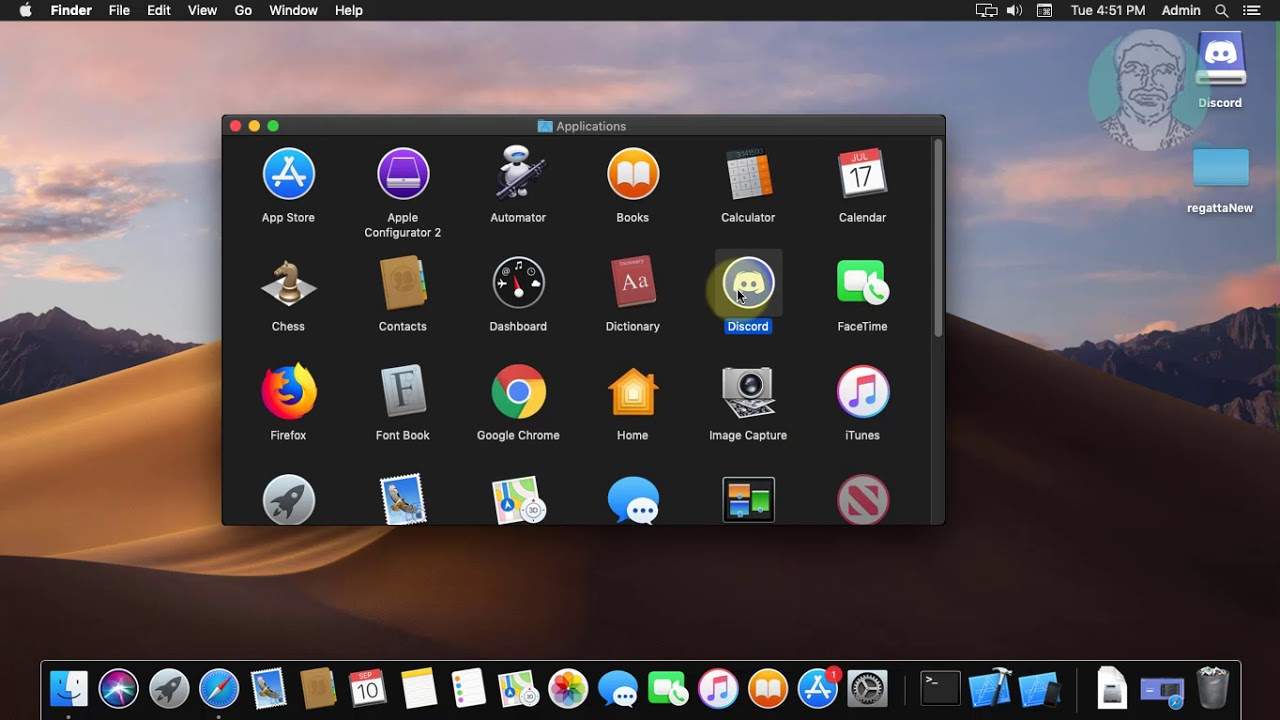
Task: Select Books in the Applications window
Action: 633,175
